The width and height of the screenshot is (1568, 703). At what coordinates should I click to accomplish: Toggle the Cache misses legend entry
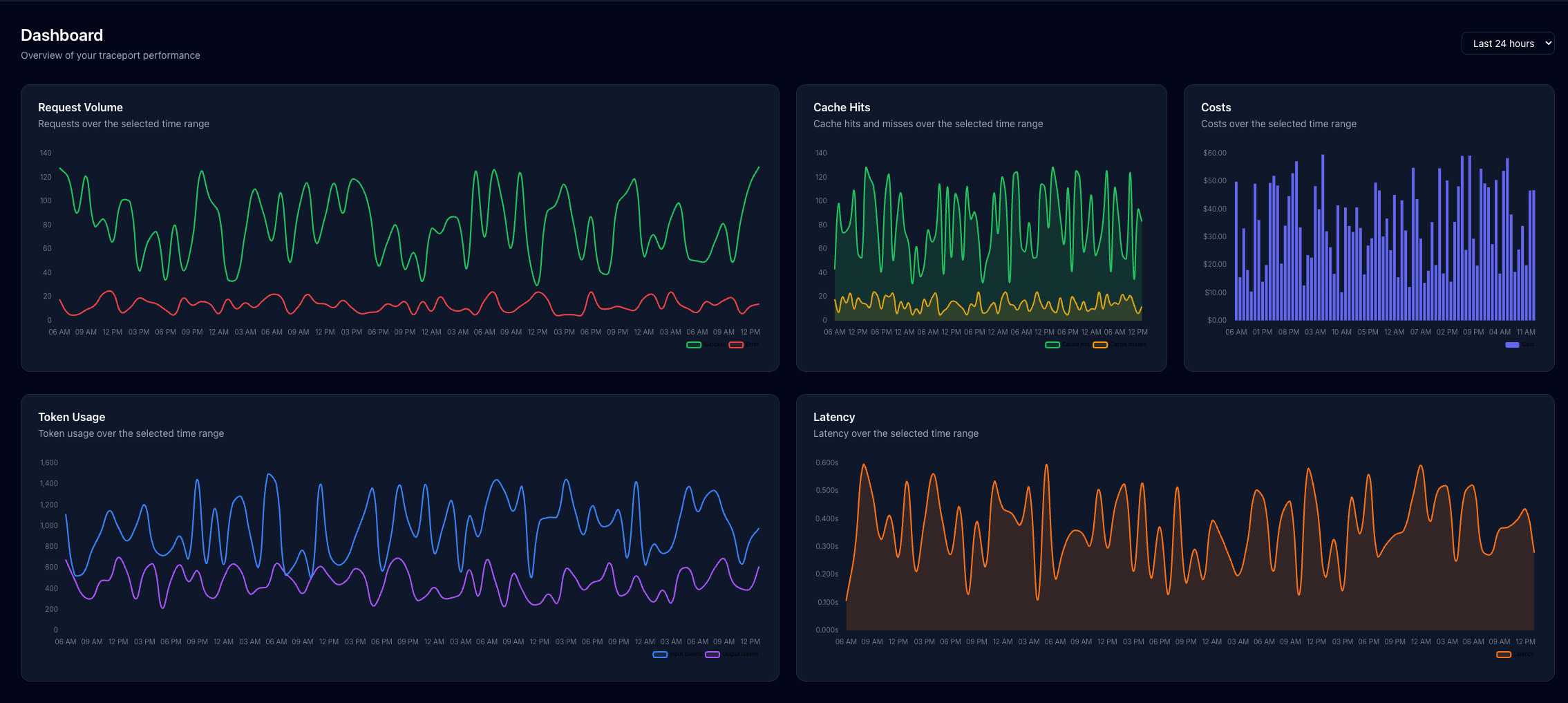[1120, 344]
